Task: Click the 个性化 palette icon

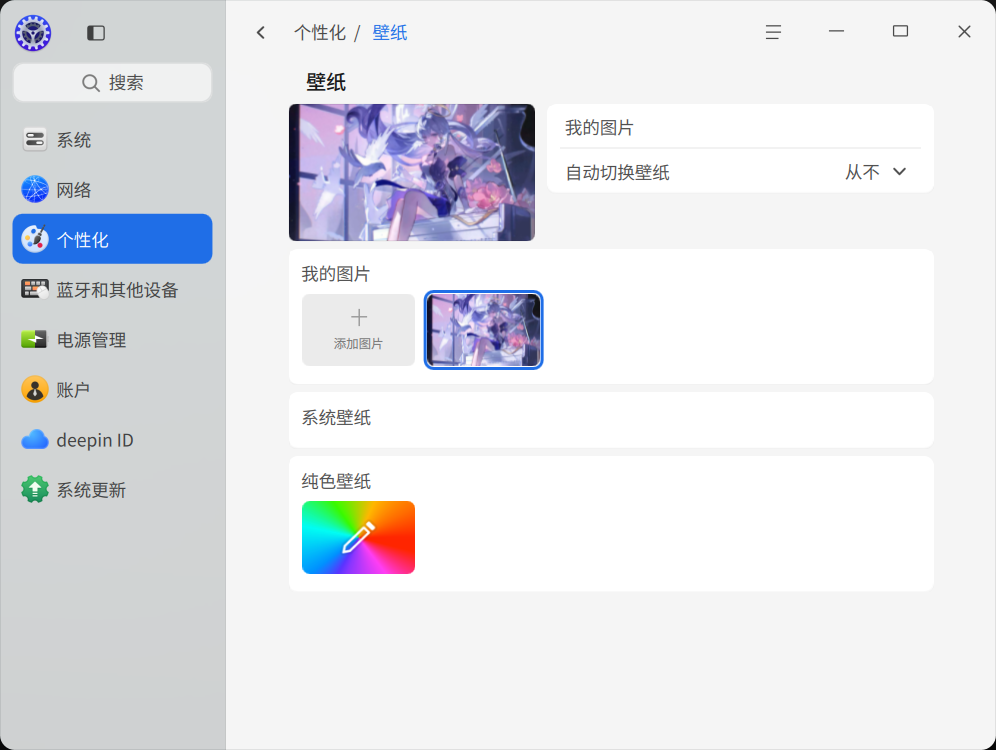Action: point(35,239)
